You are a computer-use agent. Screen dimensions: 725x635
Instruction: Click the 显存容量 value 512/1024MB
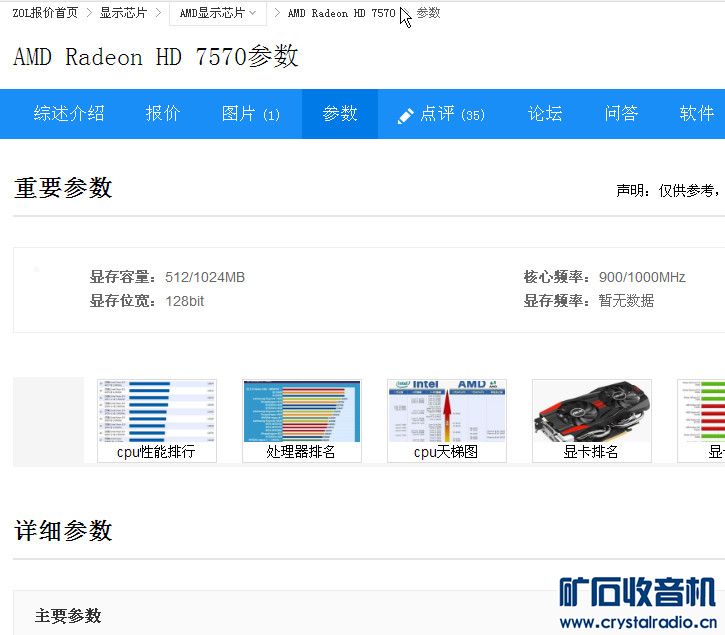pos(205,277)
